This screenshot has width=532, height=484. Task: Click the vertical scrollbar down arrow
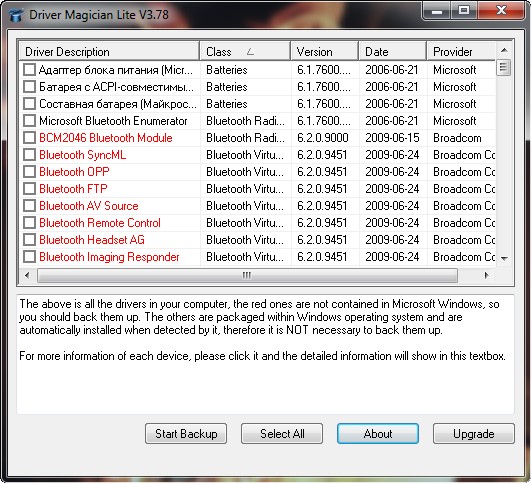click(x=504, y=258)
